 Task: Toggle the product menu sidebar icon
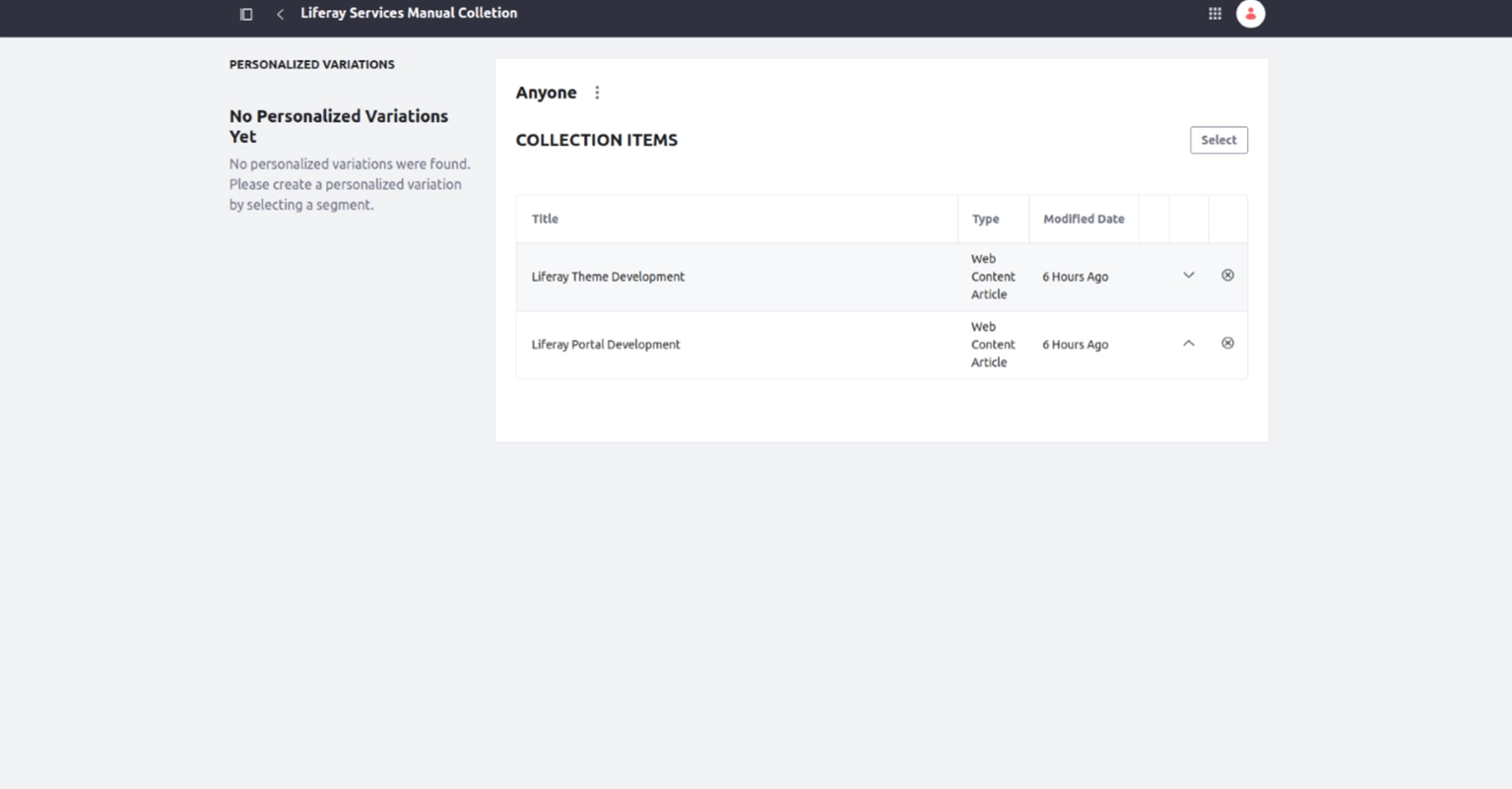[246, 14]
